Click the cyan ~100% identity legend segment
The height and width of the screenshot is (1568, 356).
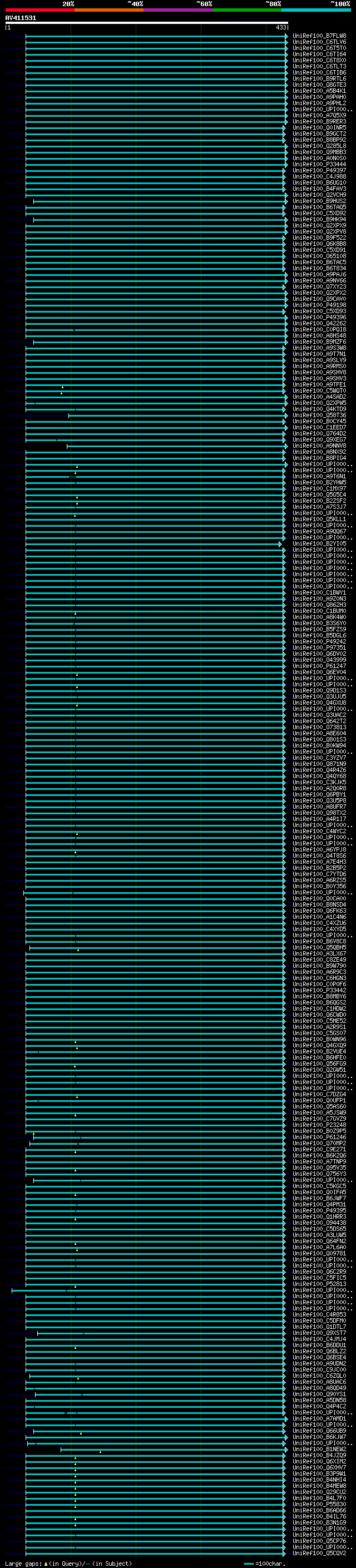point(316,10)
